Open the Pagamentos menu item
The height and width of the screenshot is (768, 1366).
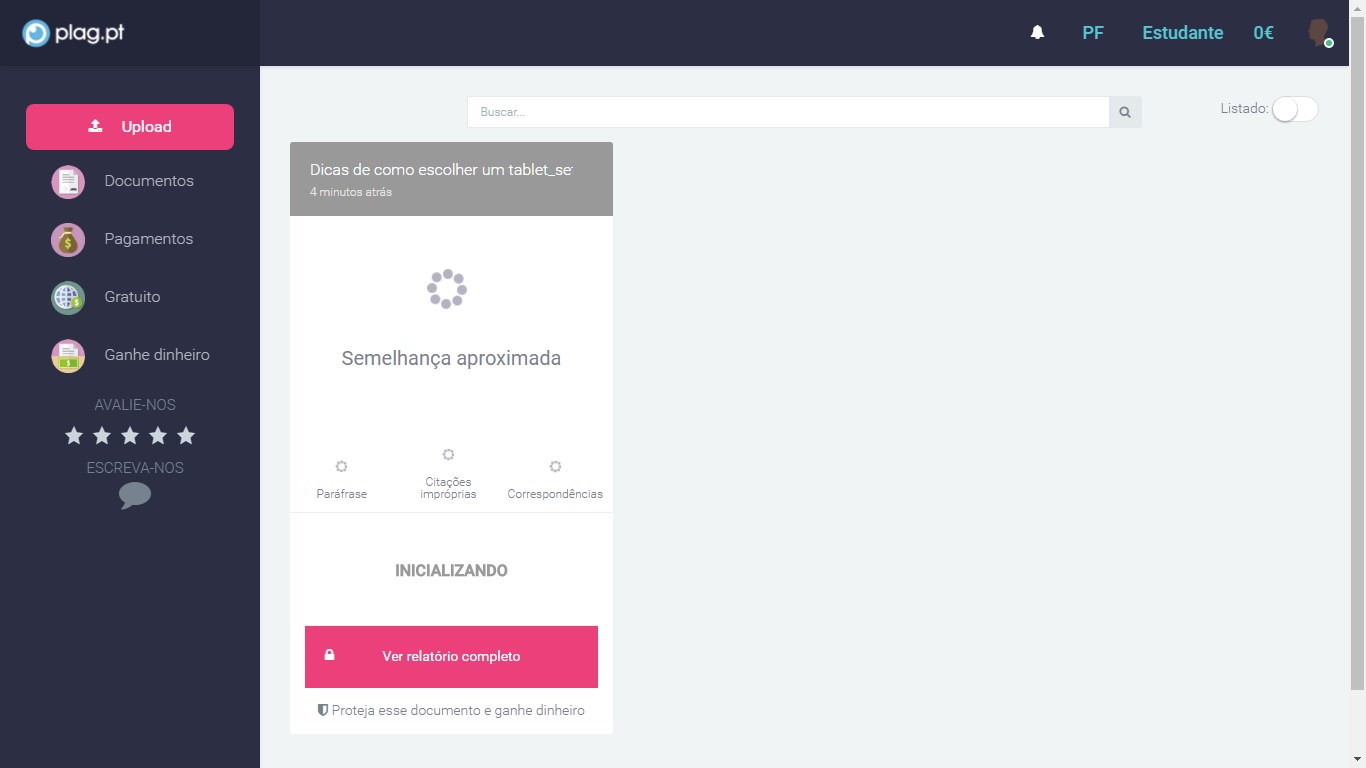149,239
